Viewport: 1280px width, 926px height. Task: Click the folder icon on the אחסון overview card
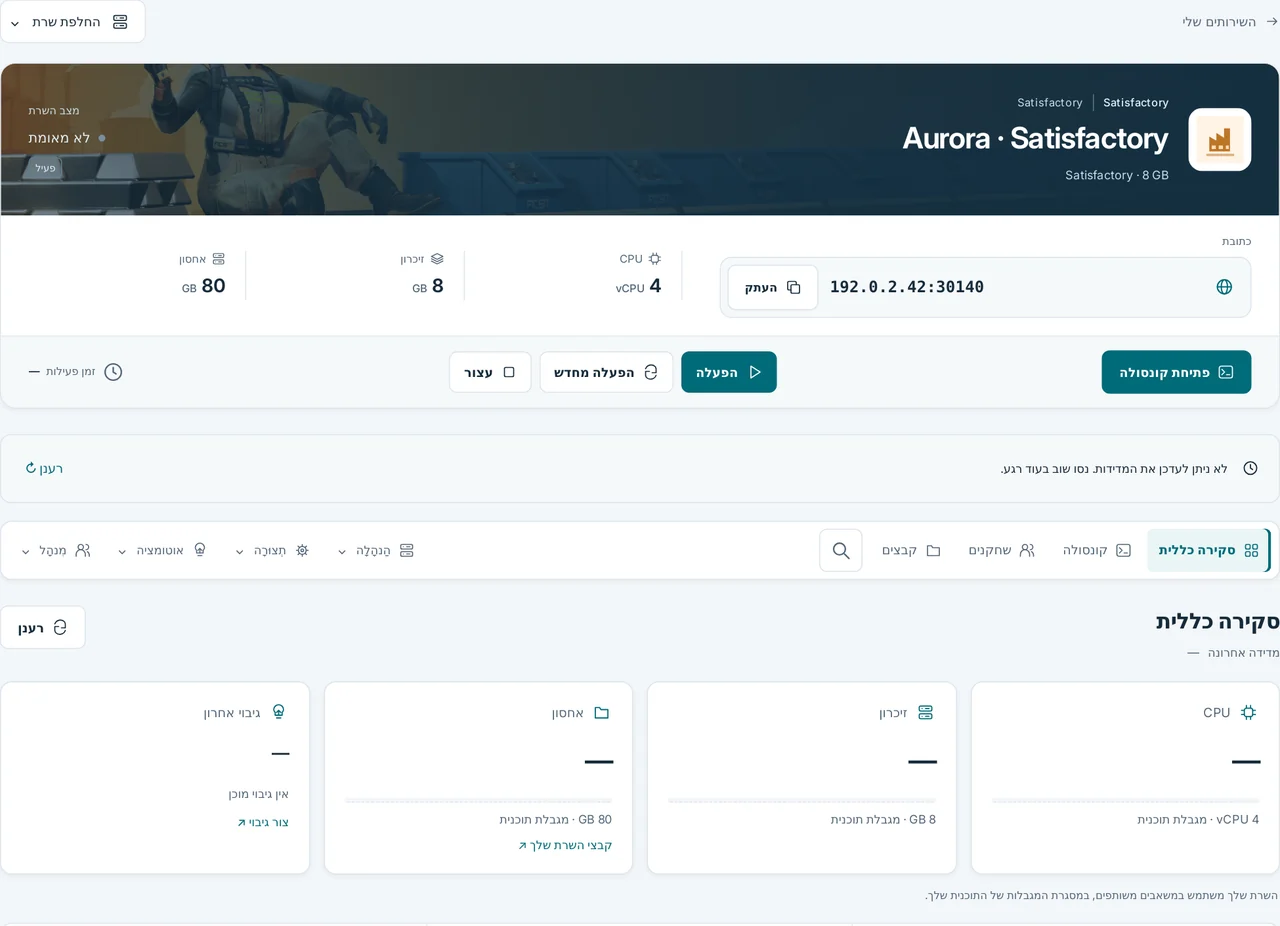tap(601, 713)
